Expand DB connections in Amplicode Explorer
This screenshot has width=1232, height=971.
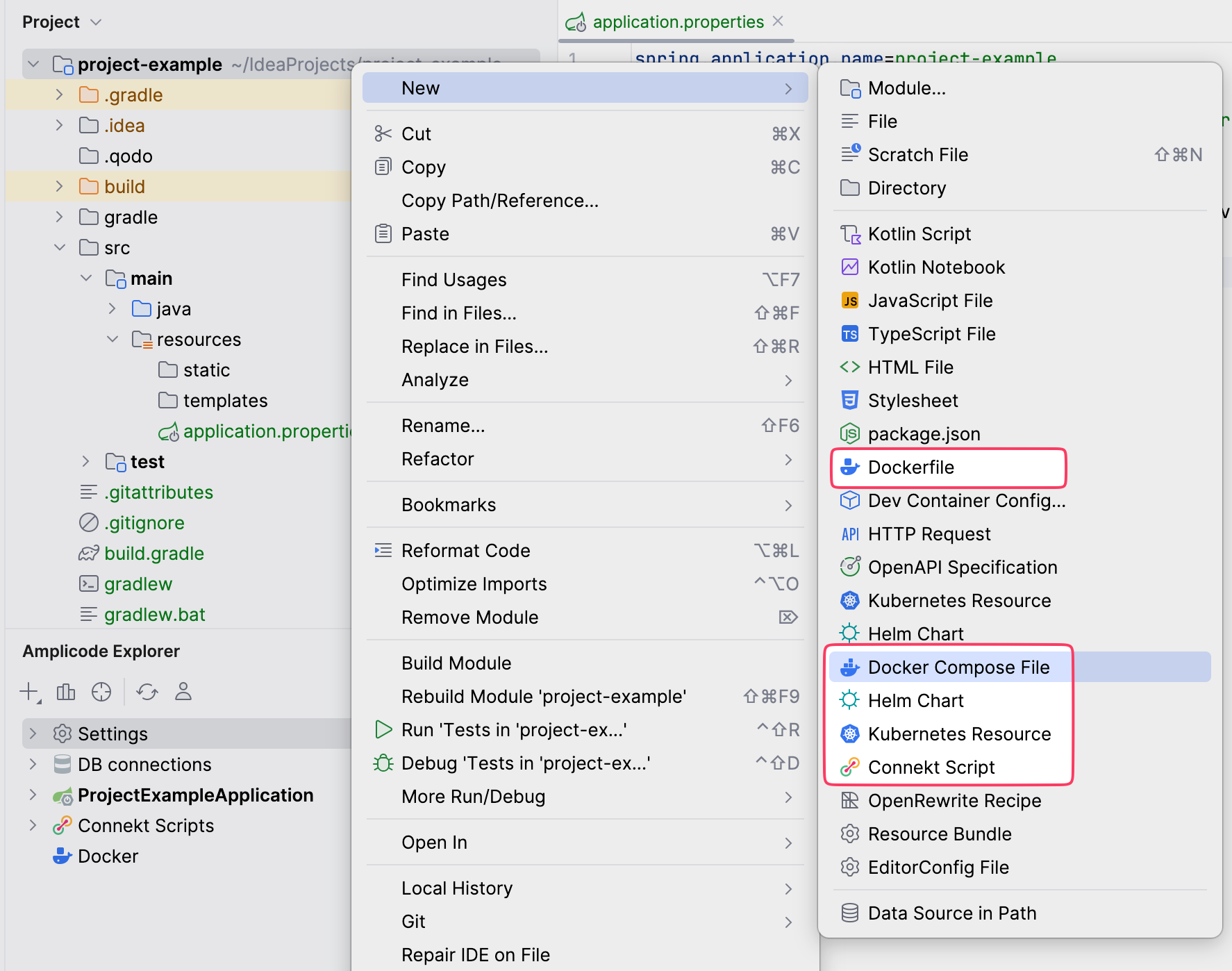click(33, 764)
